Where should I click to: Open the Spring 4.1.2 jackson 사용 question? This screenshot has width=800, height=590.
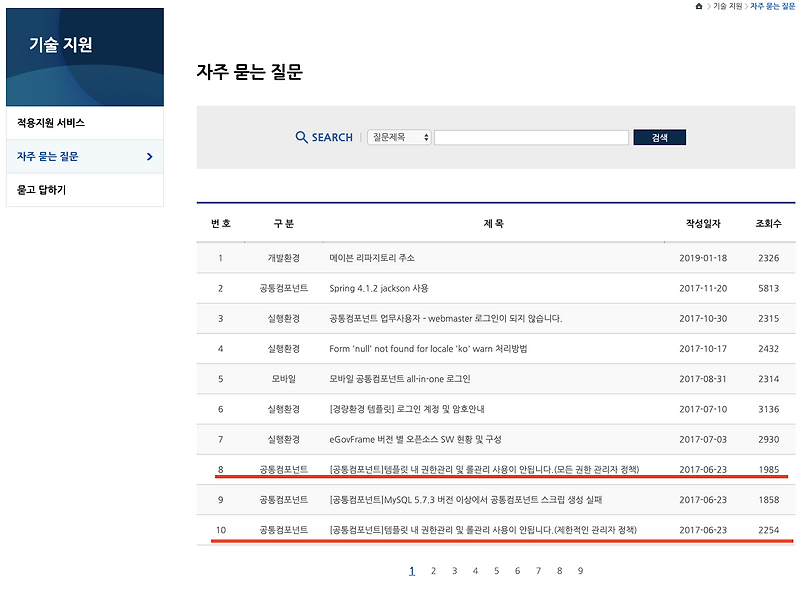379,288
